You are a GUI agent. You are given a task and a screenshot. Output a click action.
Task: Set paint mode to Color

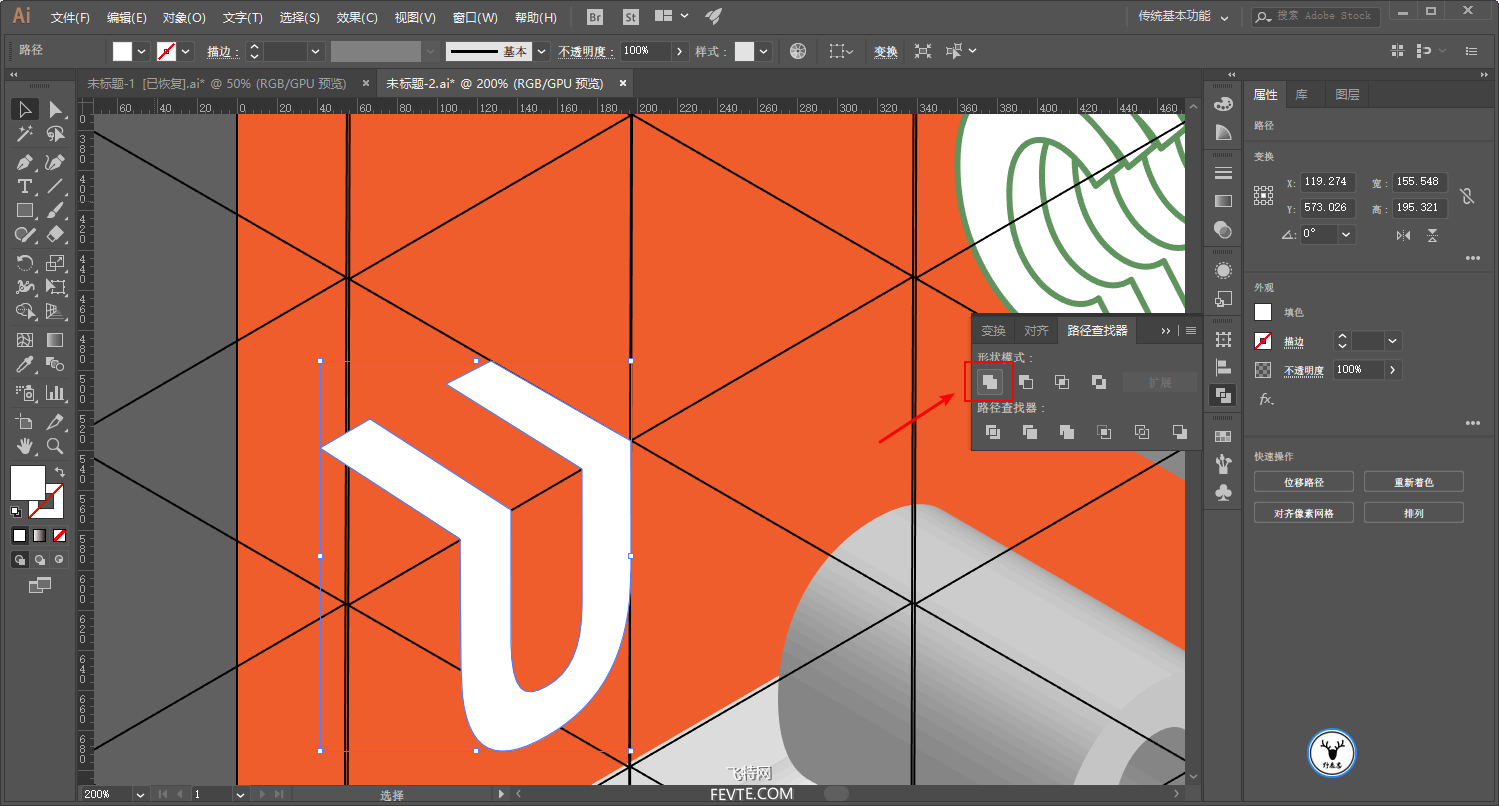[x=19, y=536]
